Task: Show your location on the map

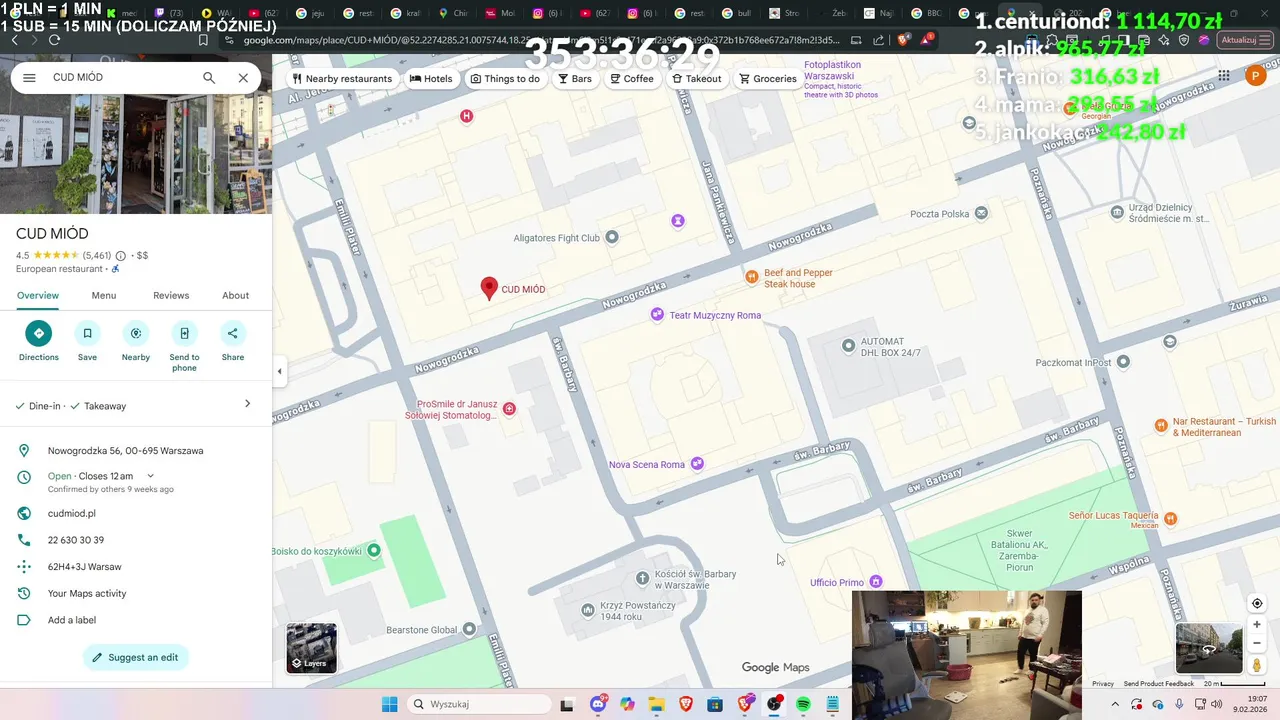Action: point(1257,603)
